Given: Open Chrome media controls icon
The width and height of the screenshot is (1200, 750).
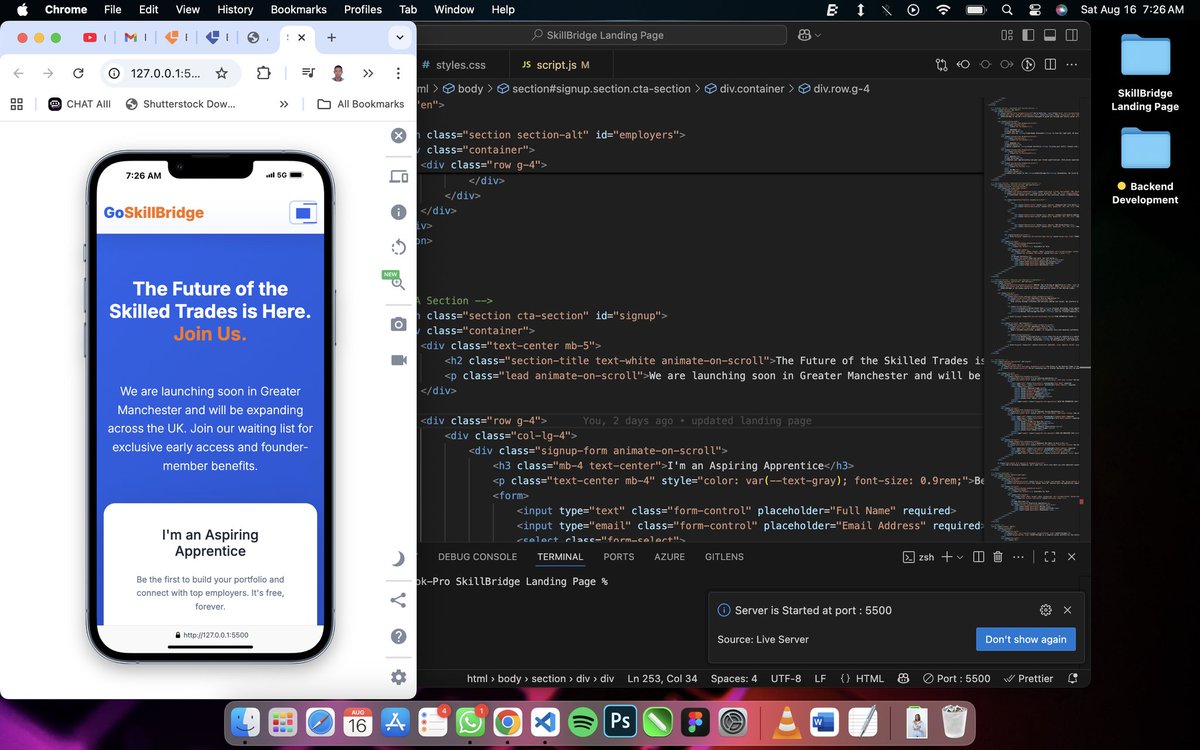Looking at the screenshot, I should tap(309, 73).
